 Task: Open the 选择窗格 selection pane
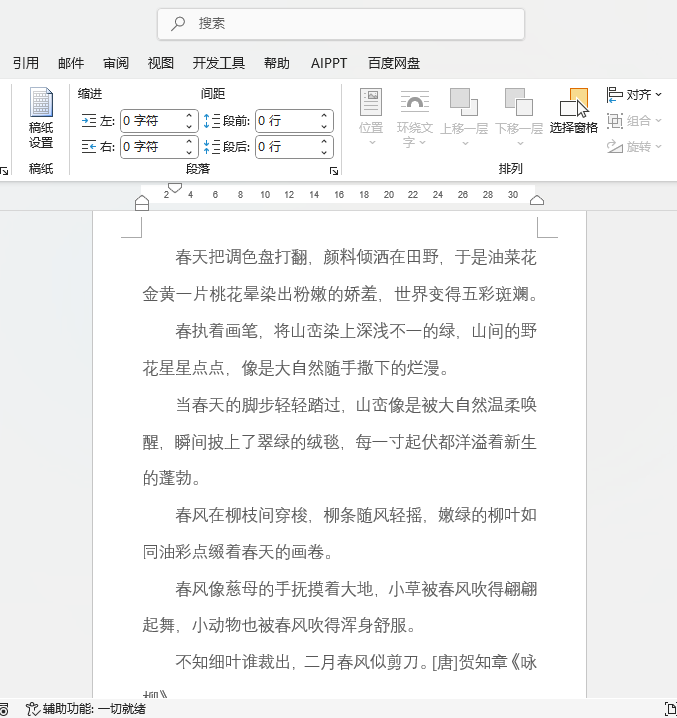point(573,111)
